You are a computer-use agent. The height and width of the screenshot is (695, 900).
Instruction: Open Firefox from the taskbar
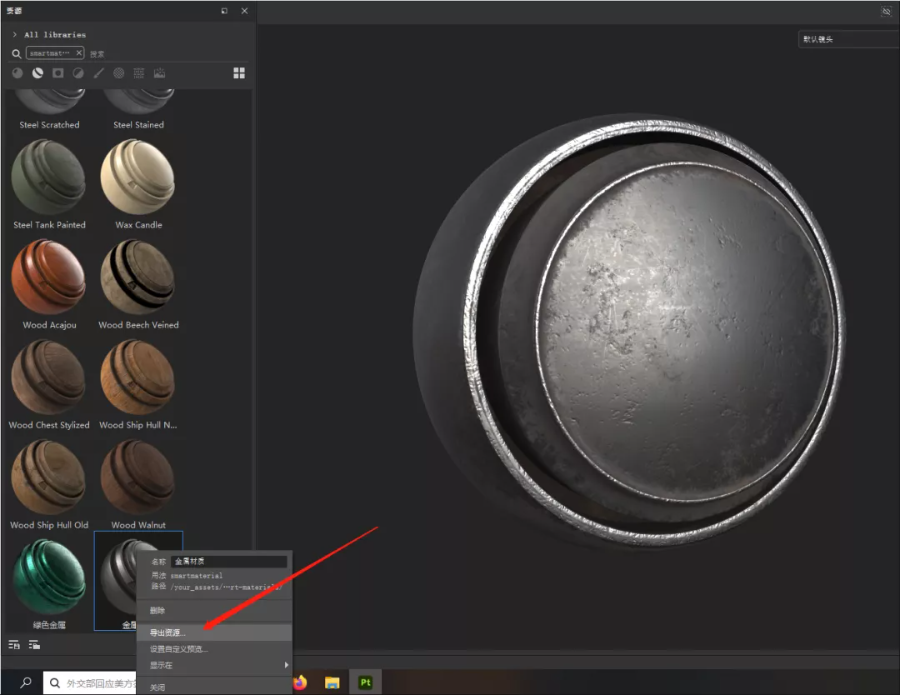coord(300,682)
